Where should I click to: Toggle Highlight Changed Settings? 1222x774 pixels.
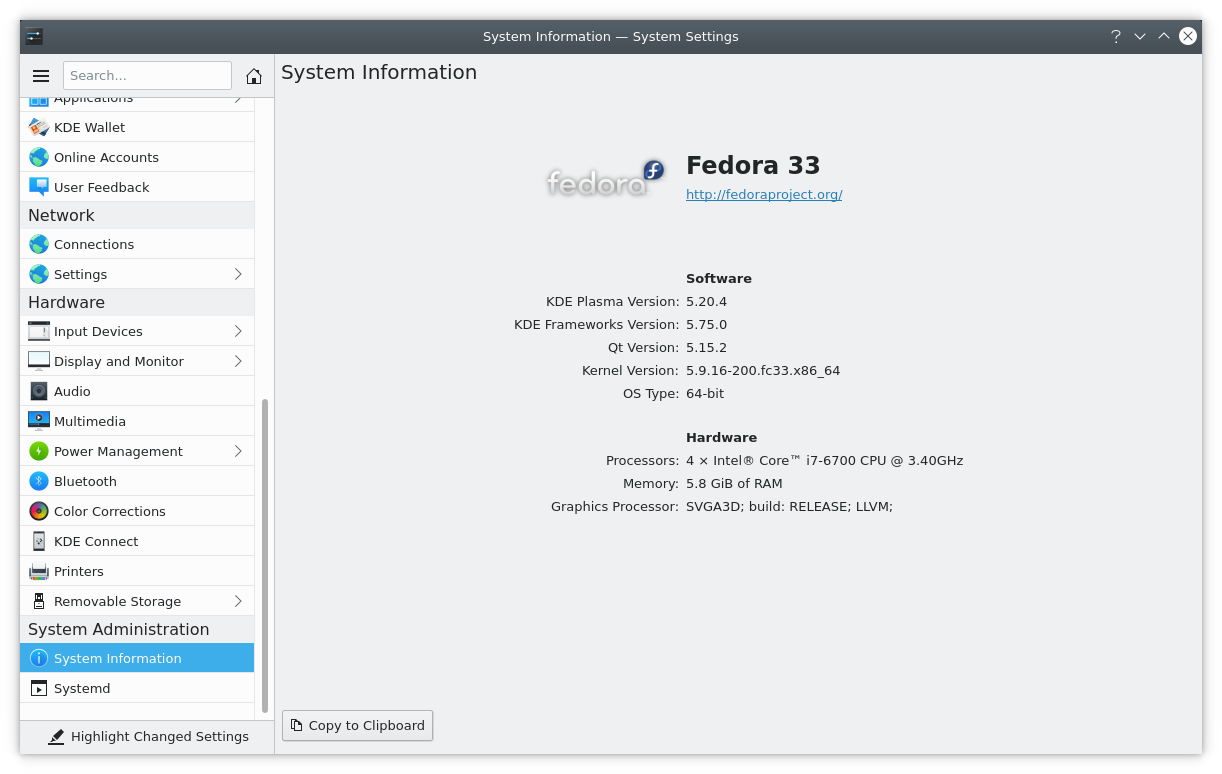click(x=147, y=737)
